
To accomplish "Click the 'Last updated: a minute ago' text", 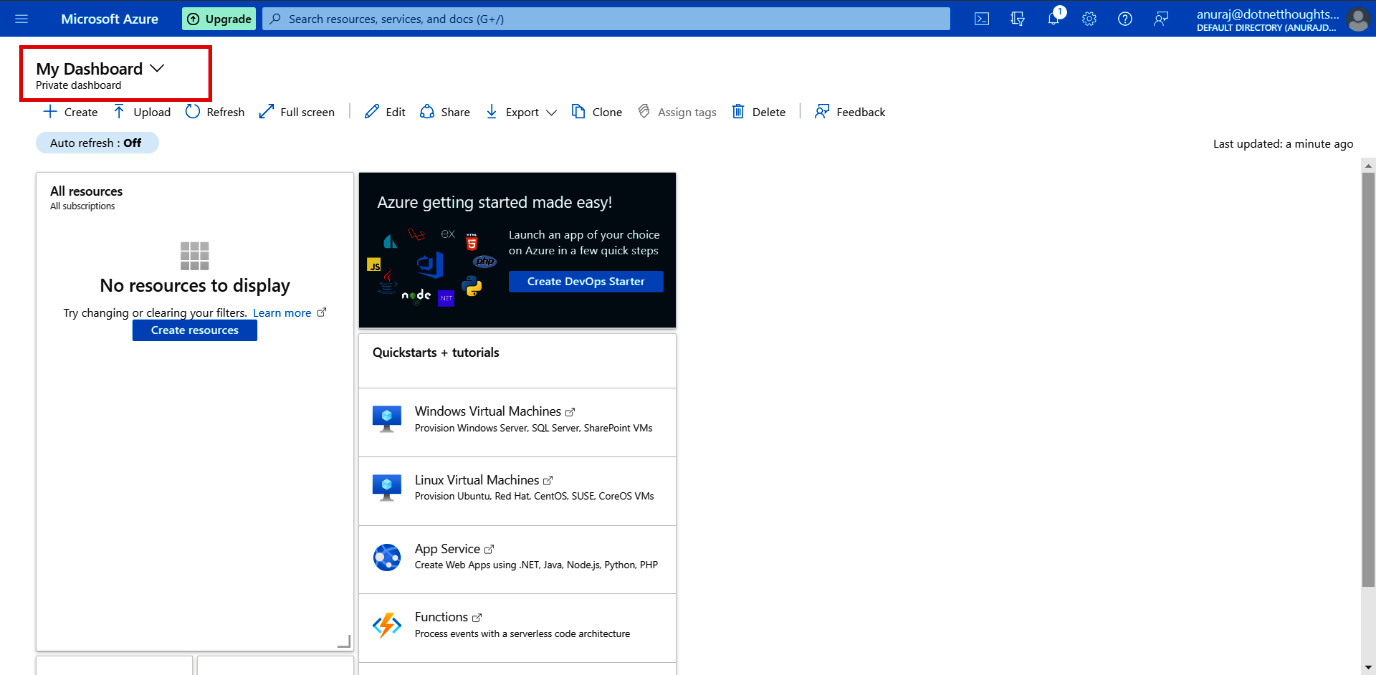I will pos(1283,144).
